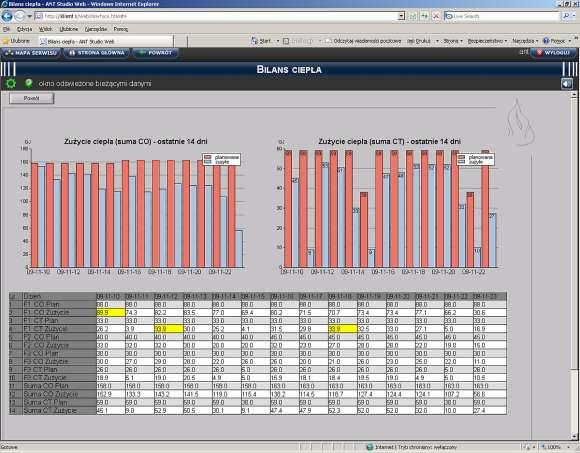
Task: Expand the Drukuj options dropdown arrow
Action: tap(437, 41)
